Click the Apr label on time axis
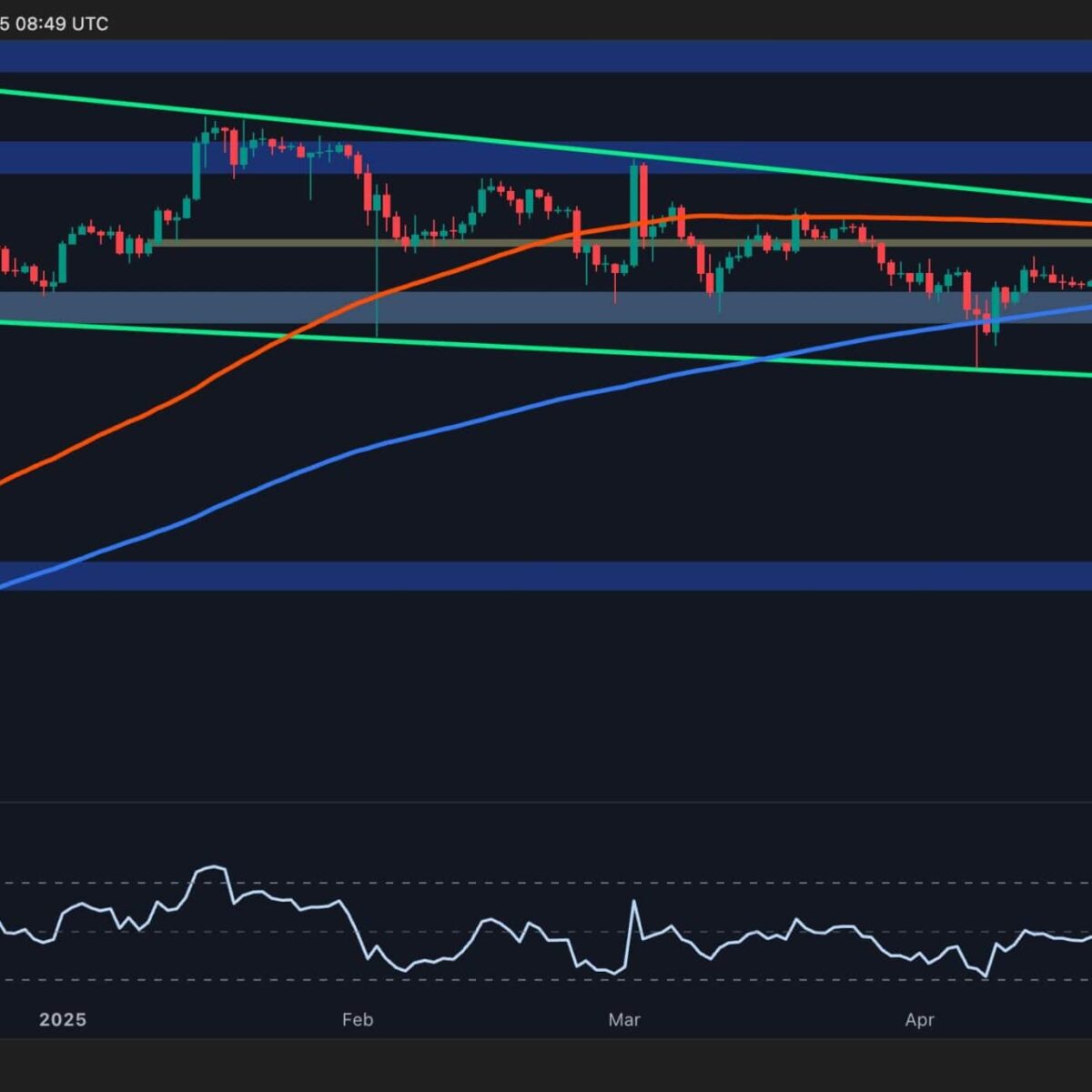The height and width of the screenshot is (1092, 1092). [x=920, y=1019]
